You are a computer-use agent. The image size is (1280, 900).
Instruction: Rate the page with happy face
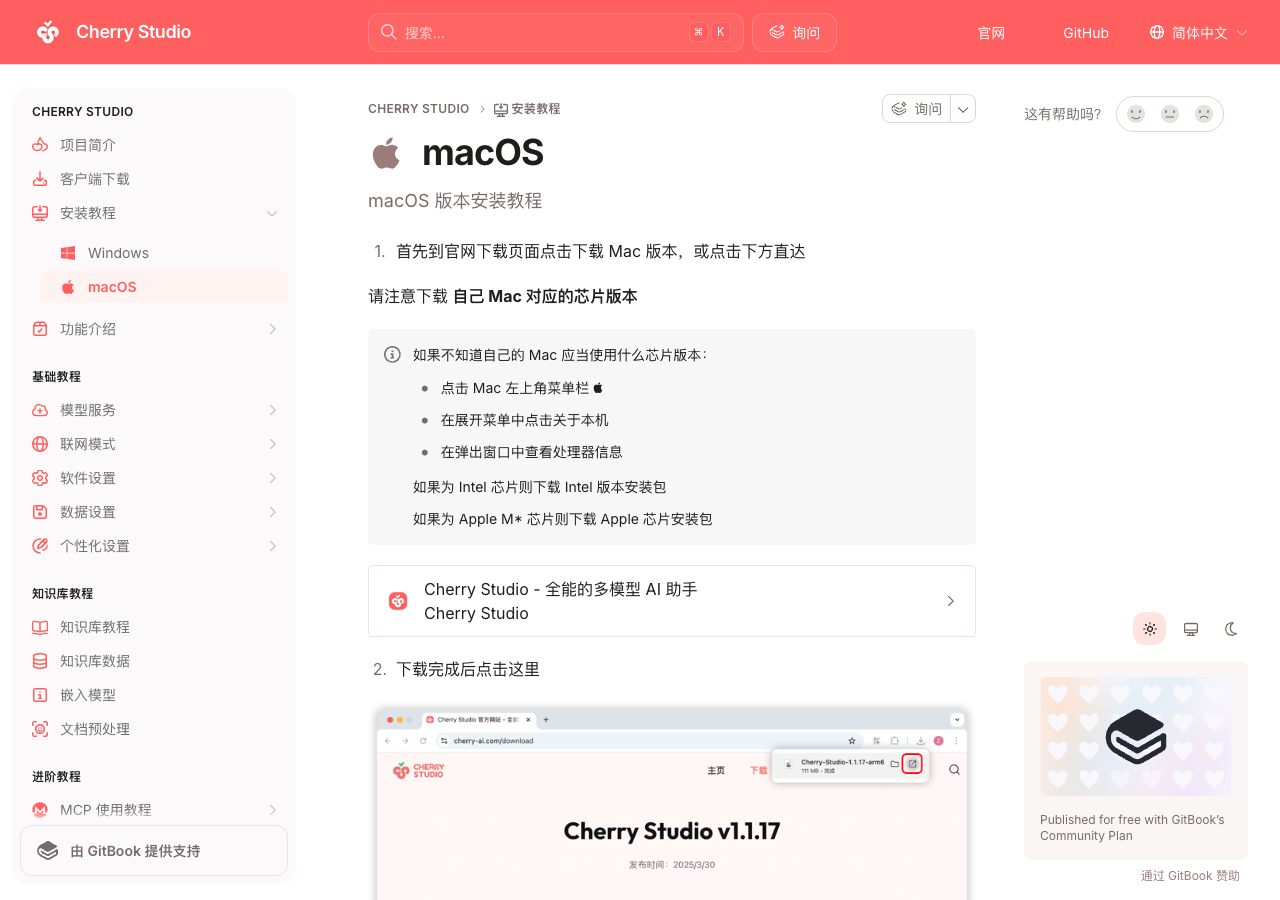click(1136, 114)
